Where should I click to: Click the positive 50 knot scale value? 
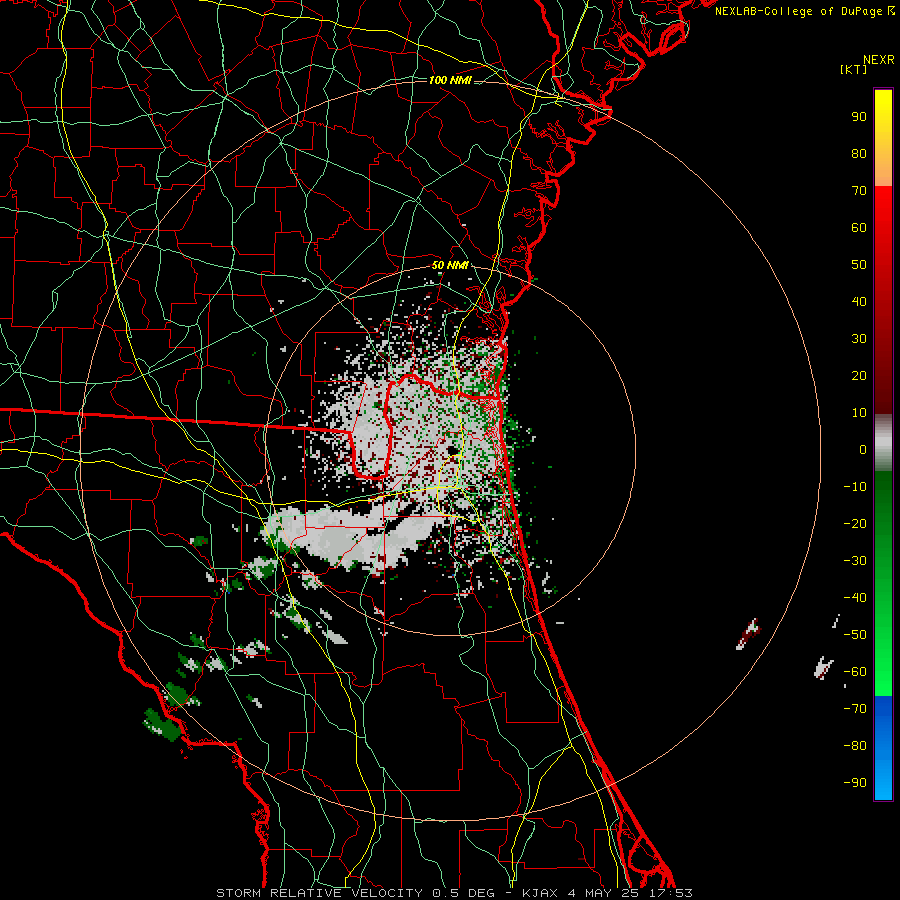pos(859,265)
